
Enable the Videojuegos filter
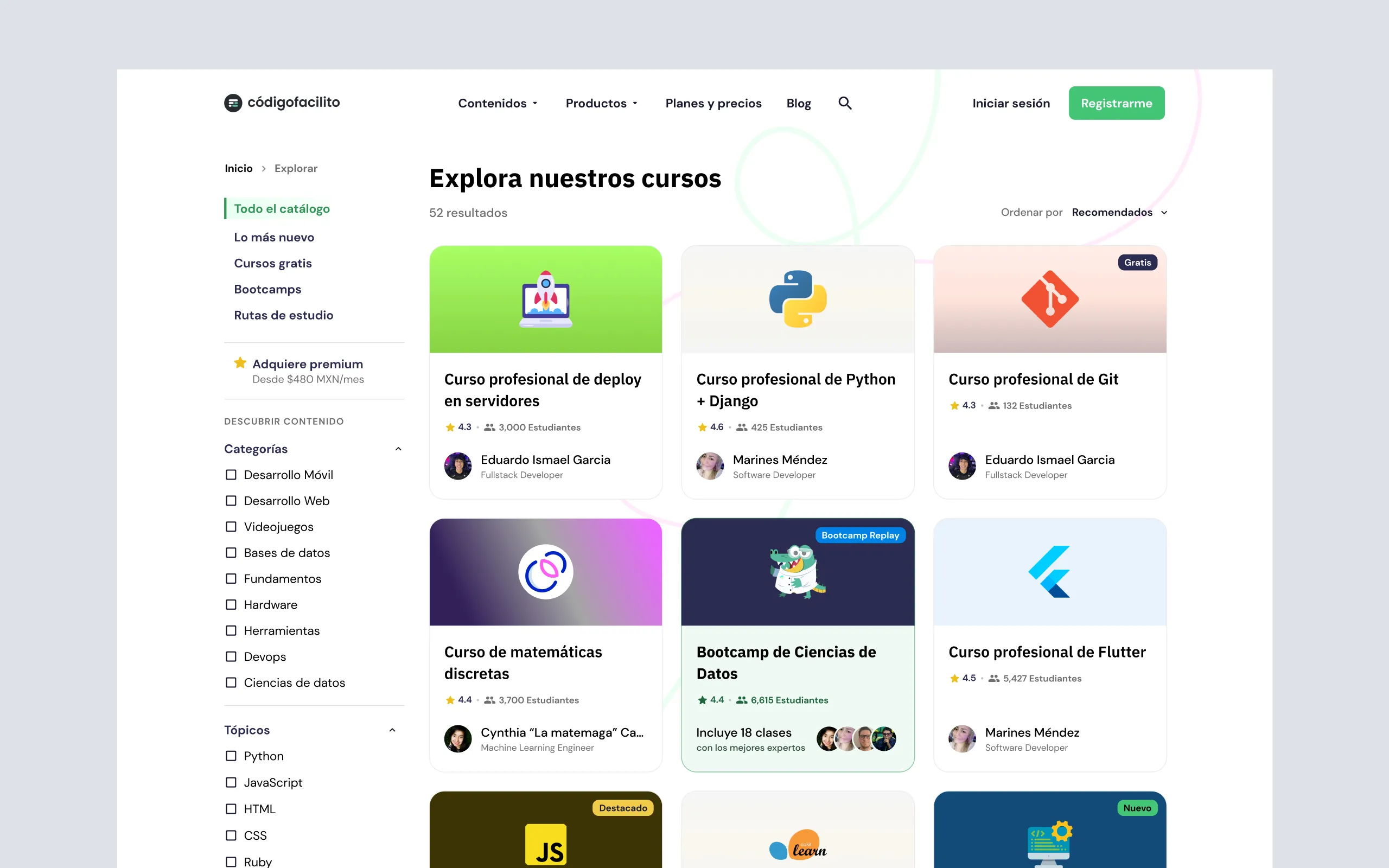coord(231,526)
